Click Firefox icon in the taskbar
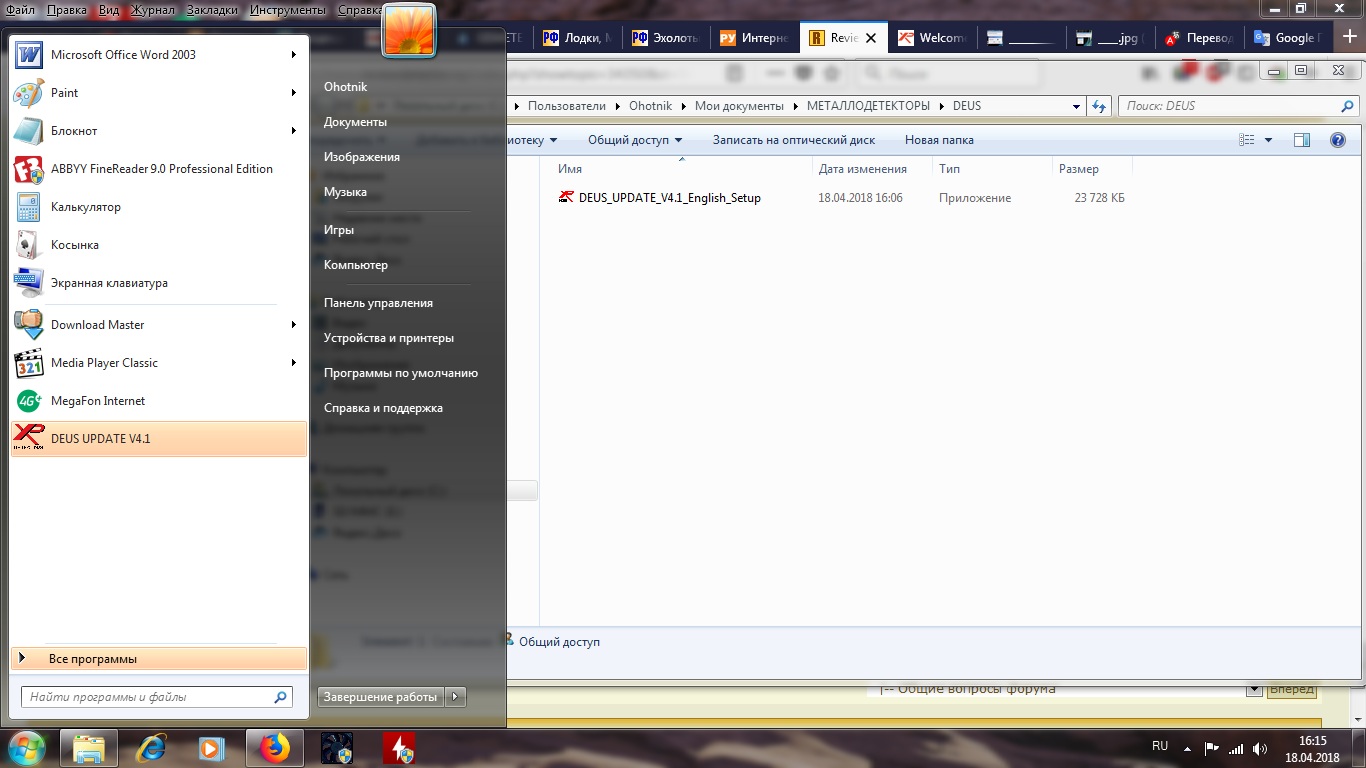This screenshot has width=1366, height=768. point(274,747)
